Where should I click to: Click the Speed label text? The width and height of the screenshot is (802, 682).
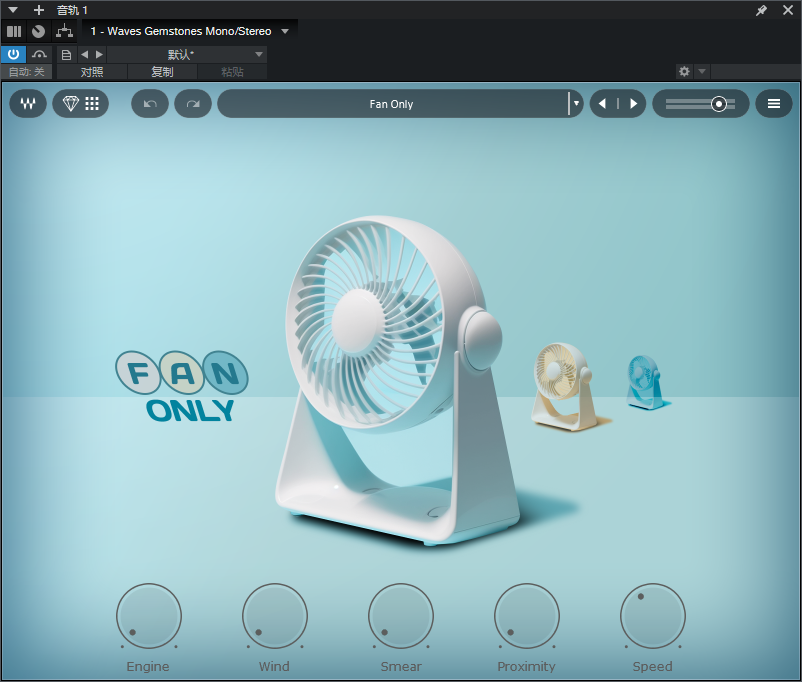(653, 666)
